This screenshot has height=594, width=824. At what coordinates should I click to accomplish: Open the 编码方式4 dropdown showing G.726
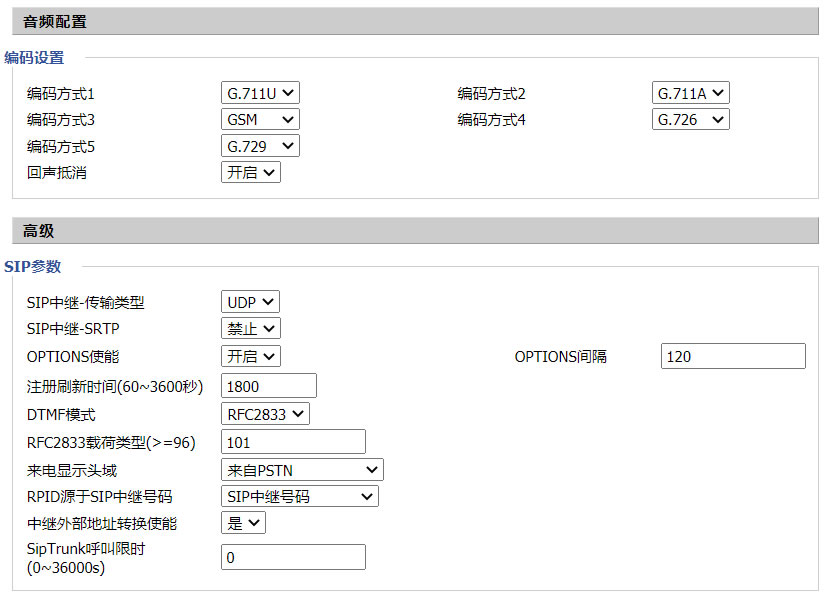click(690, 119)
